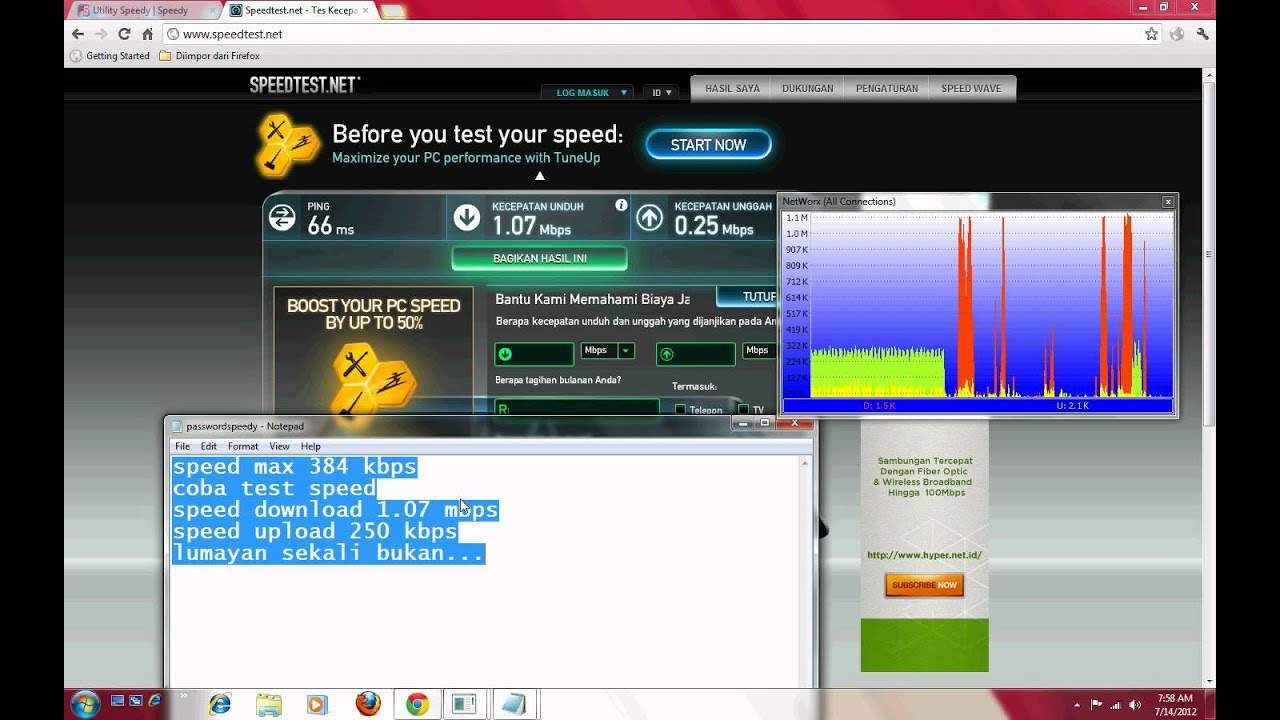Click the browser forward arrow

(x=100, y=34)
